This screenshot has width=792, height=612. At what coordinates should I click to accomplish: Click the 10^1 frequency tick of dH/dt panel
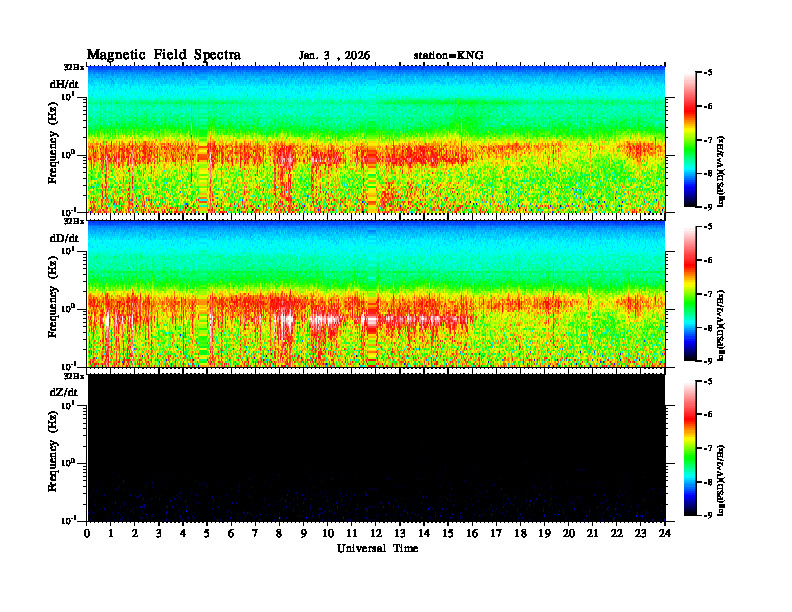point(68,96)
